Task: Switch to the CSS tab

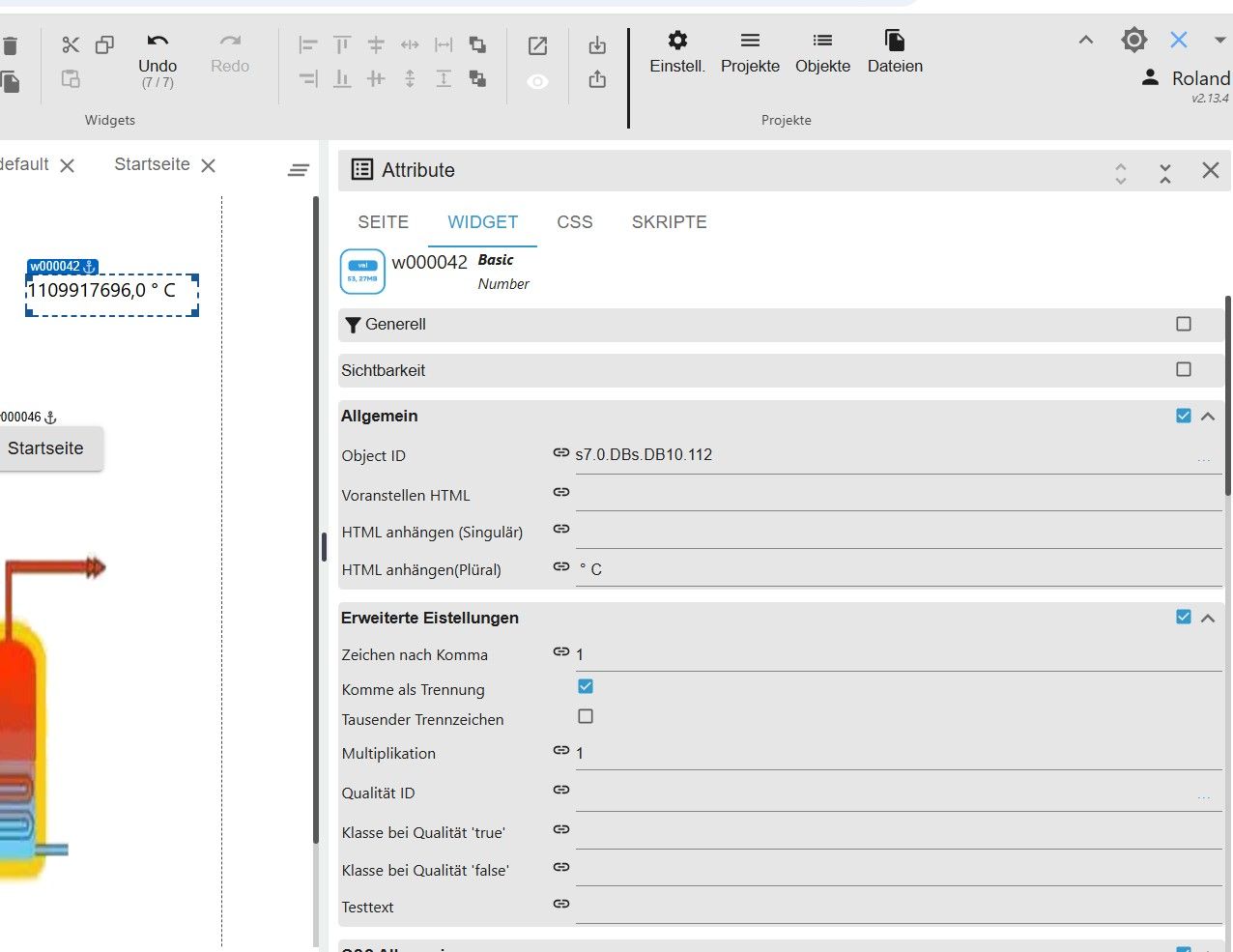Action: coord(574,222)
